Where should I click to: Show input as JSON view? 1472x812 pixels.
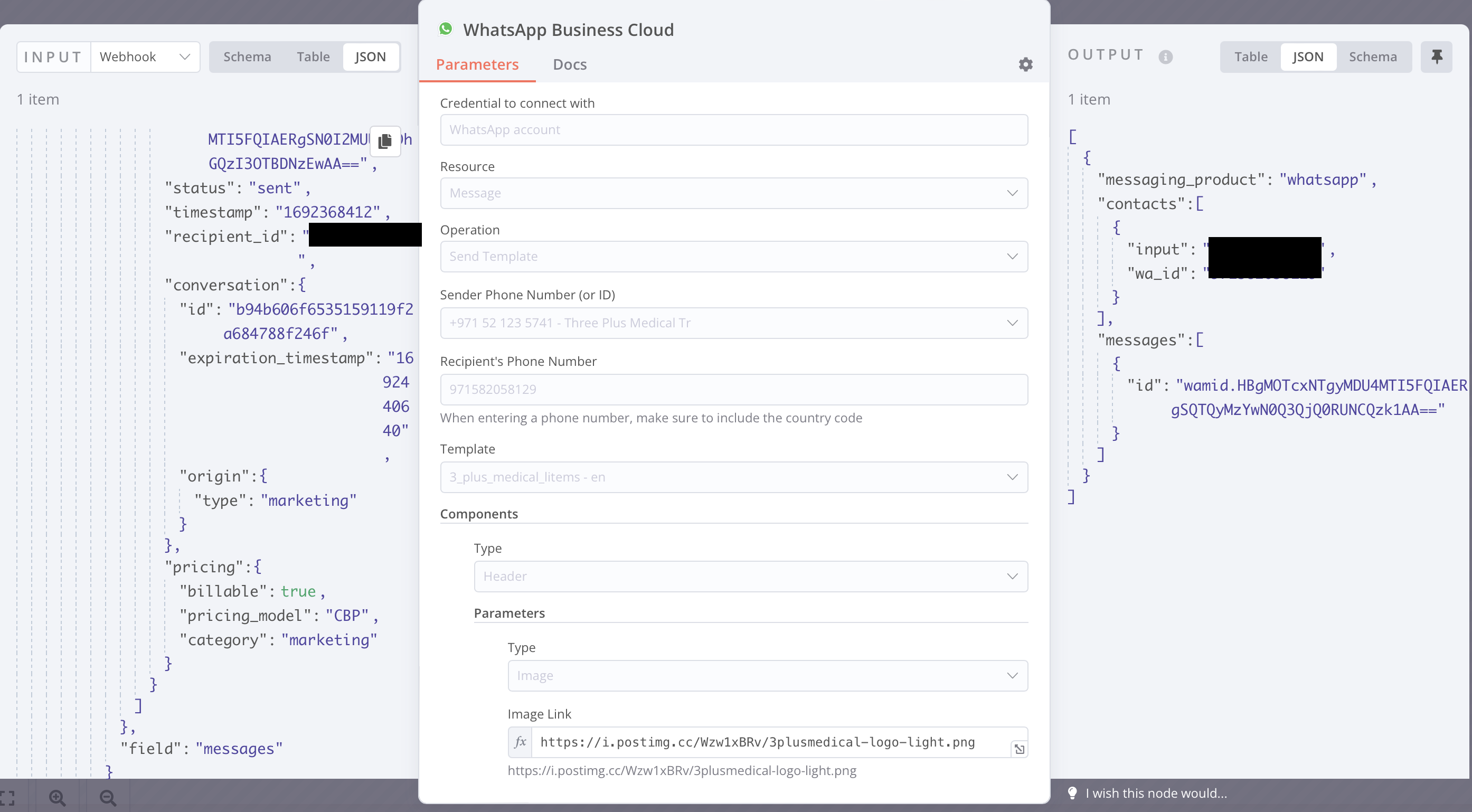(x=370, y=56)
